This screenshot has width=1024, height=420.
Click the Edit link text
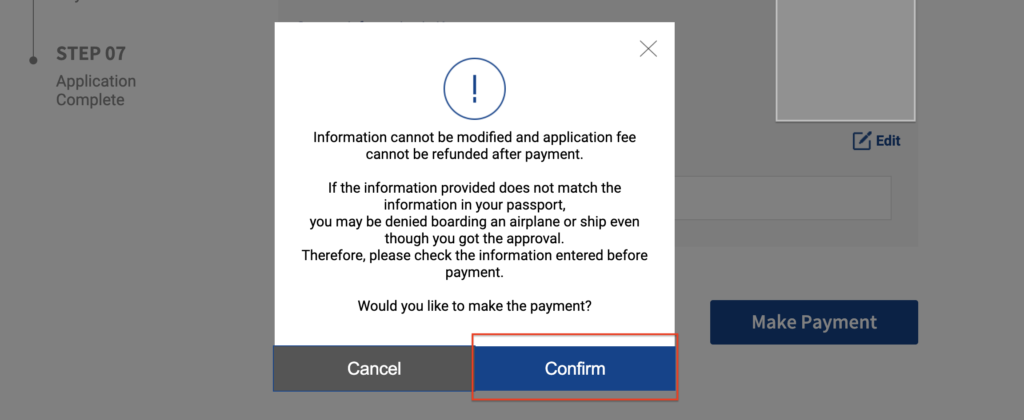[888, 141]
